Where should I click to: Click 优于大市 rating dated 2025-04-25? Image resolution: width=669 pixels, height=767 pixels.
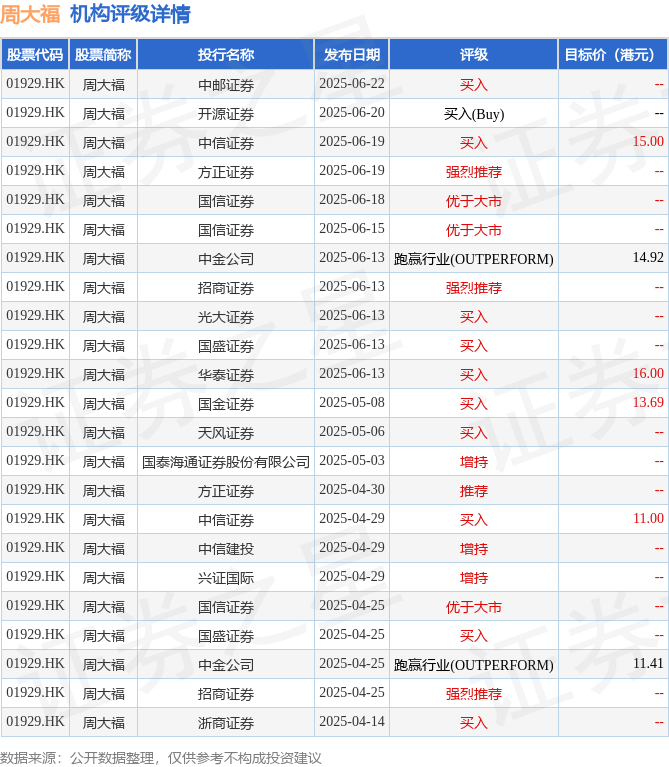[473, 607]
